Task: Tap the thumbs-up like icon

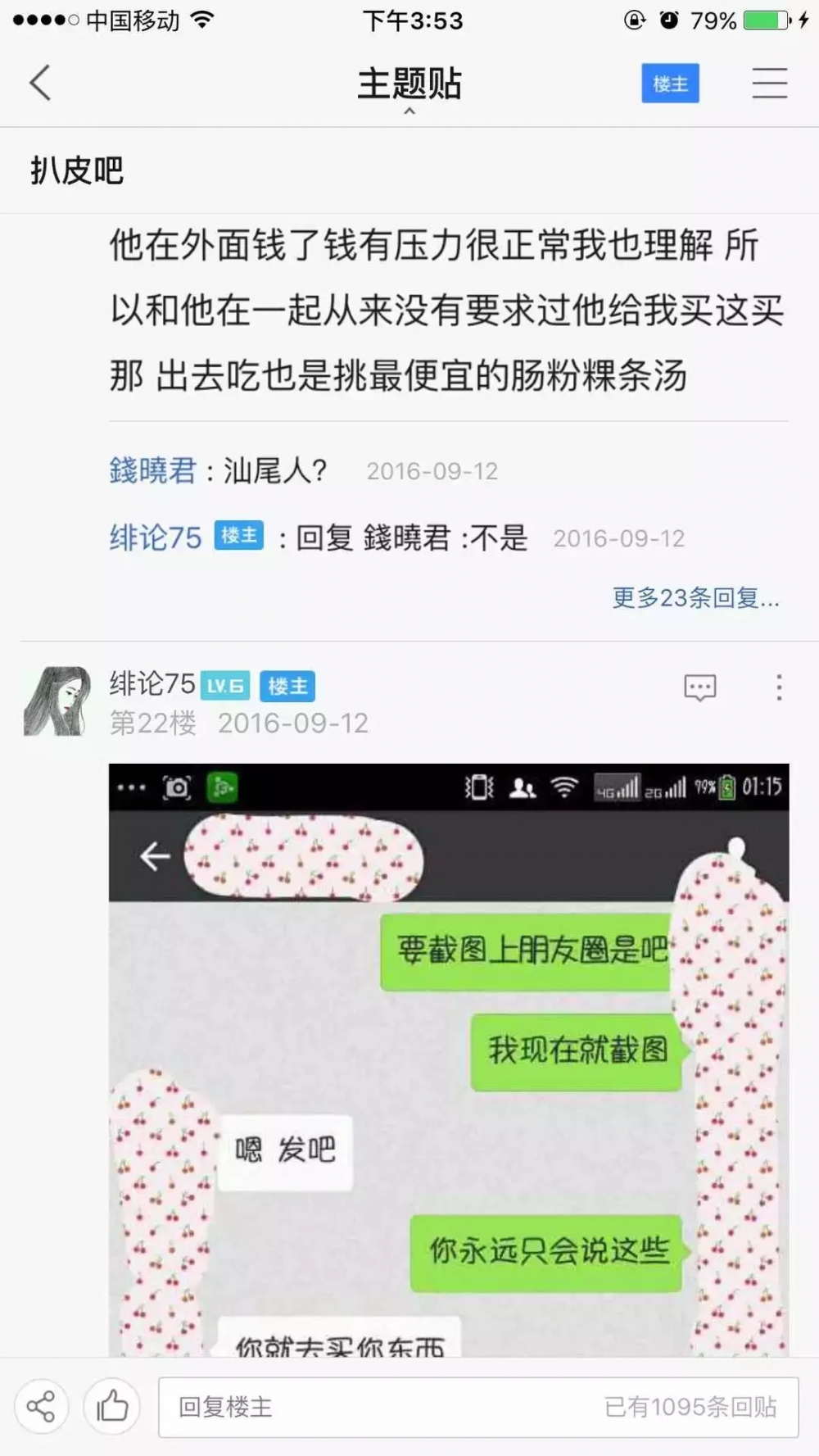Action: 112,1406
